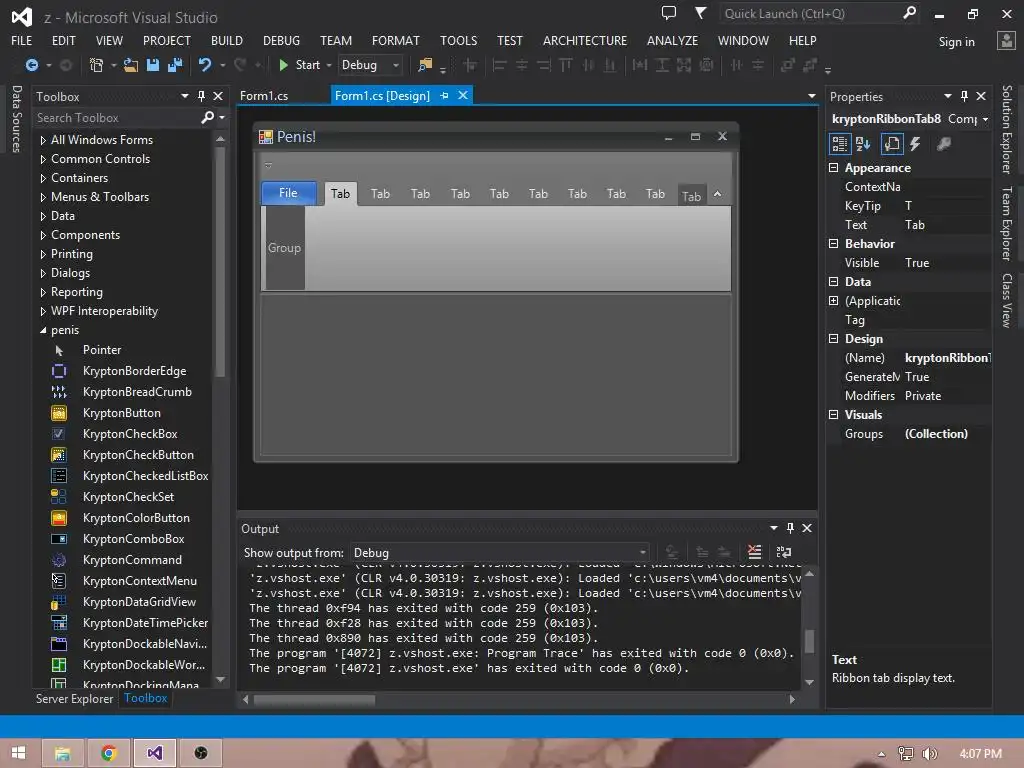The height and width of the screenshot is (768, 1024).
Task: Switch to the Form1.cs tab
Action: (264, 95)
